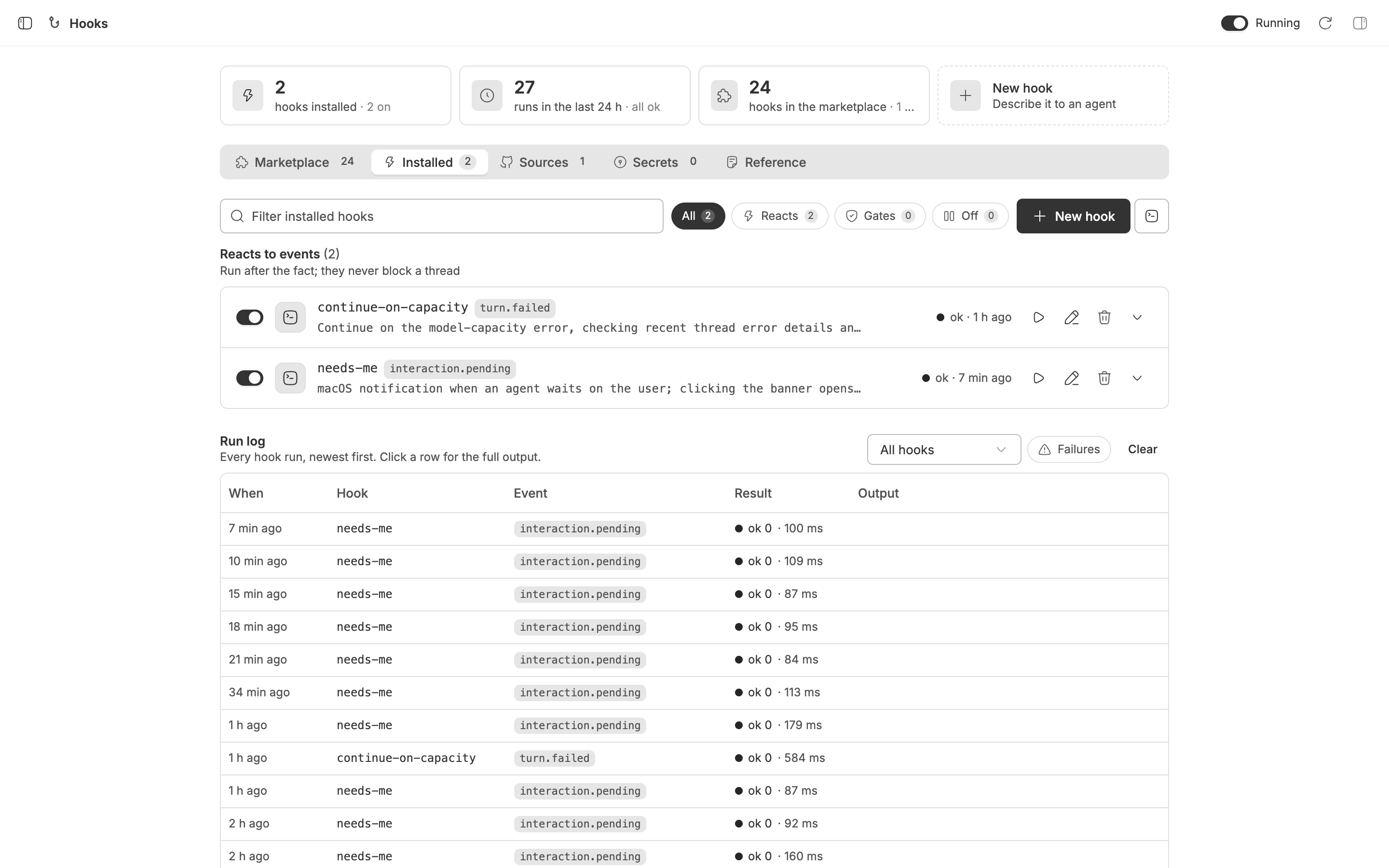This screenshot has width=1389, height=868.
Task: Click the Filter installed hooks field
Action: pos(441,216)
